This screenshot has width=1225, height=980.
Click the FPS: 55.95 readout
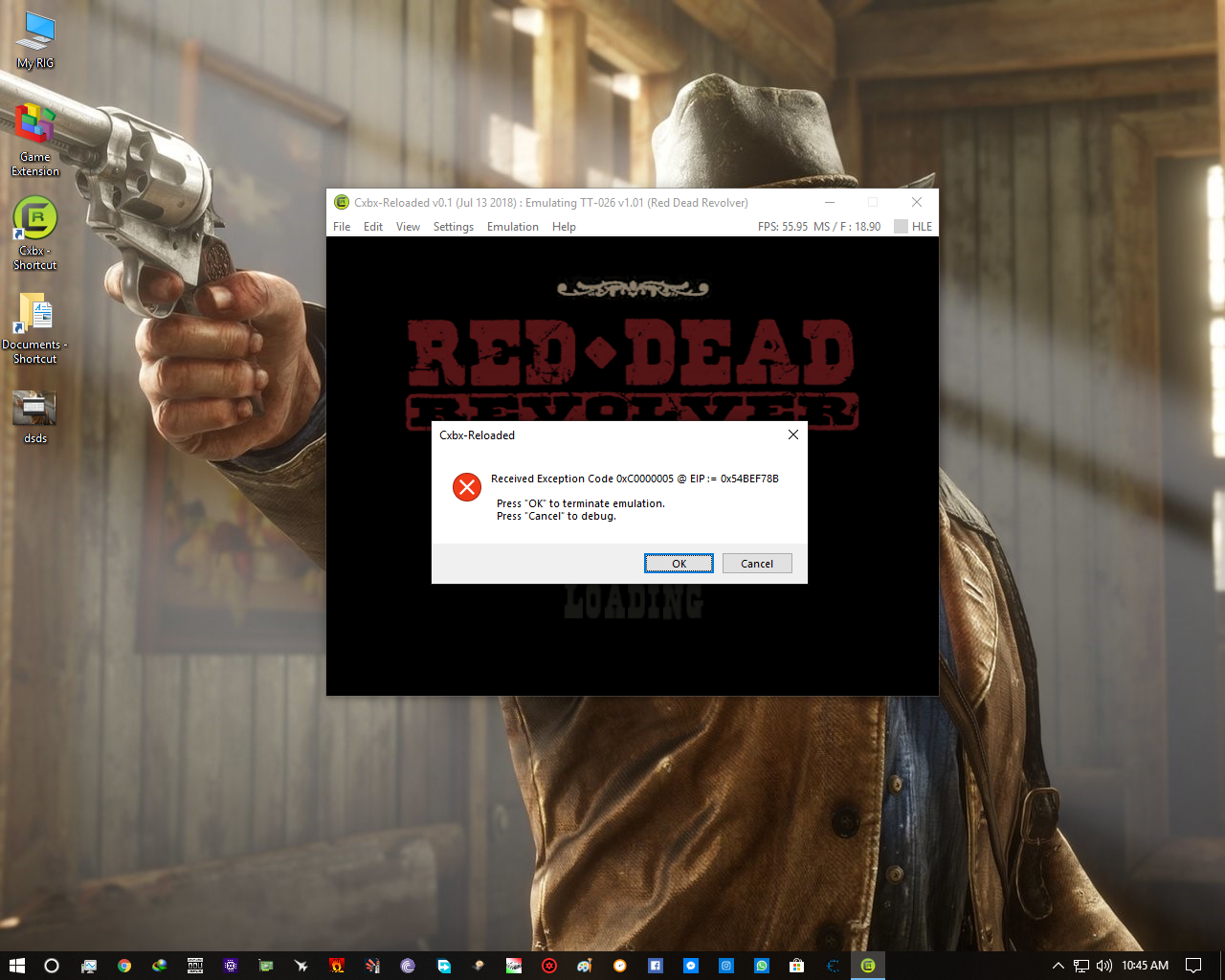click(783, 227)
